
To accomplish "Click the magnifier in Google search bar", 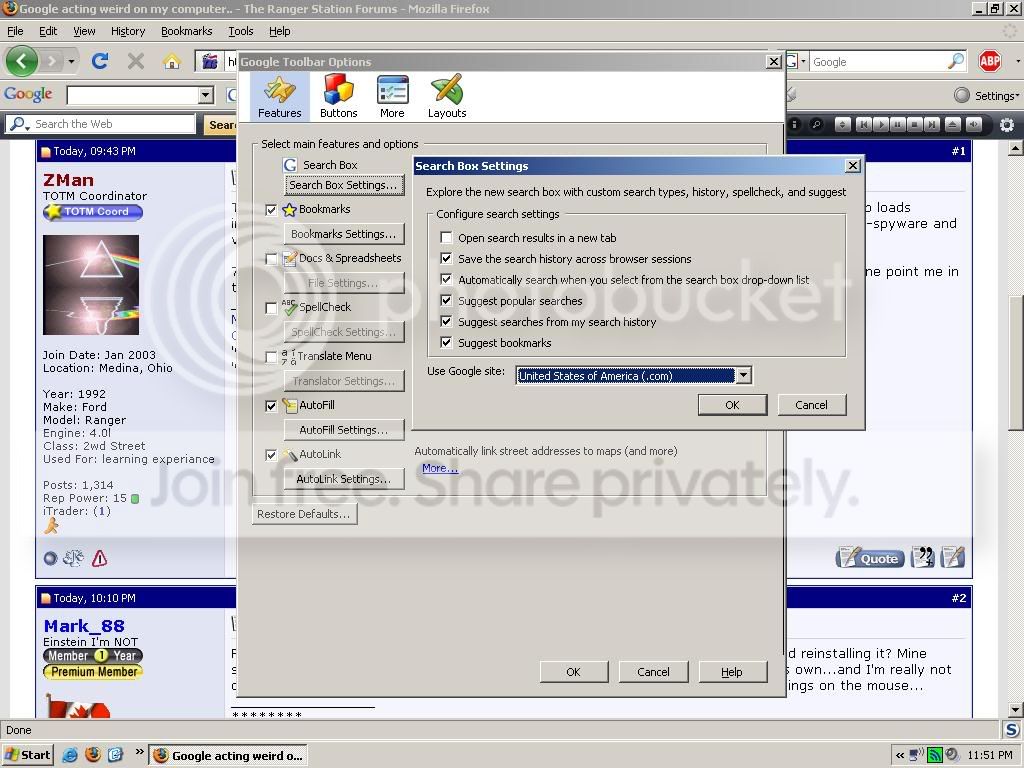I will (955, 61).
